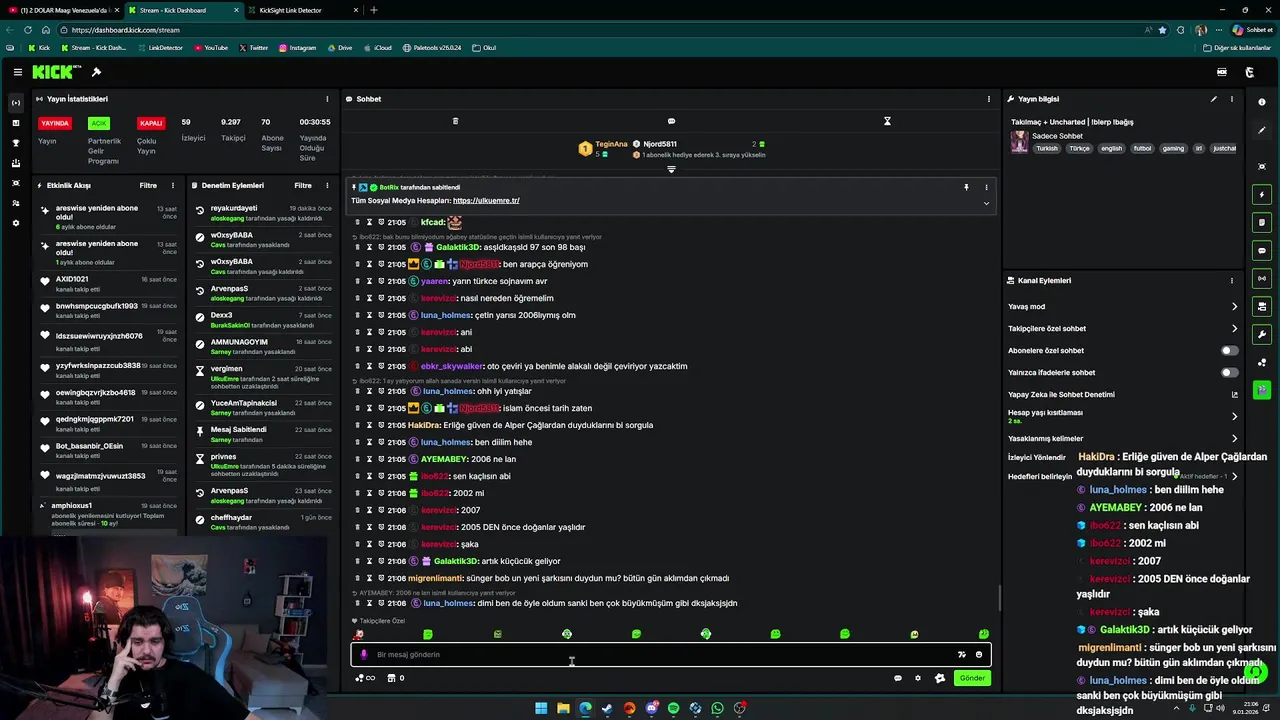Open the three-dot menu of Yayın İstatistikleri
This screenshot has height=720, width=1280.
click(x=327, y=99)
